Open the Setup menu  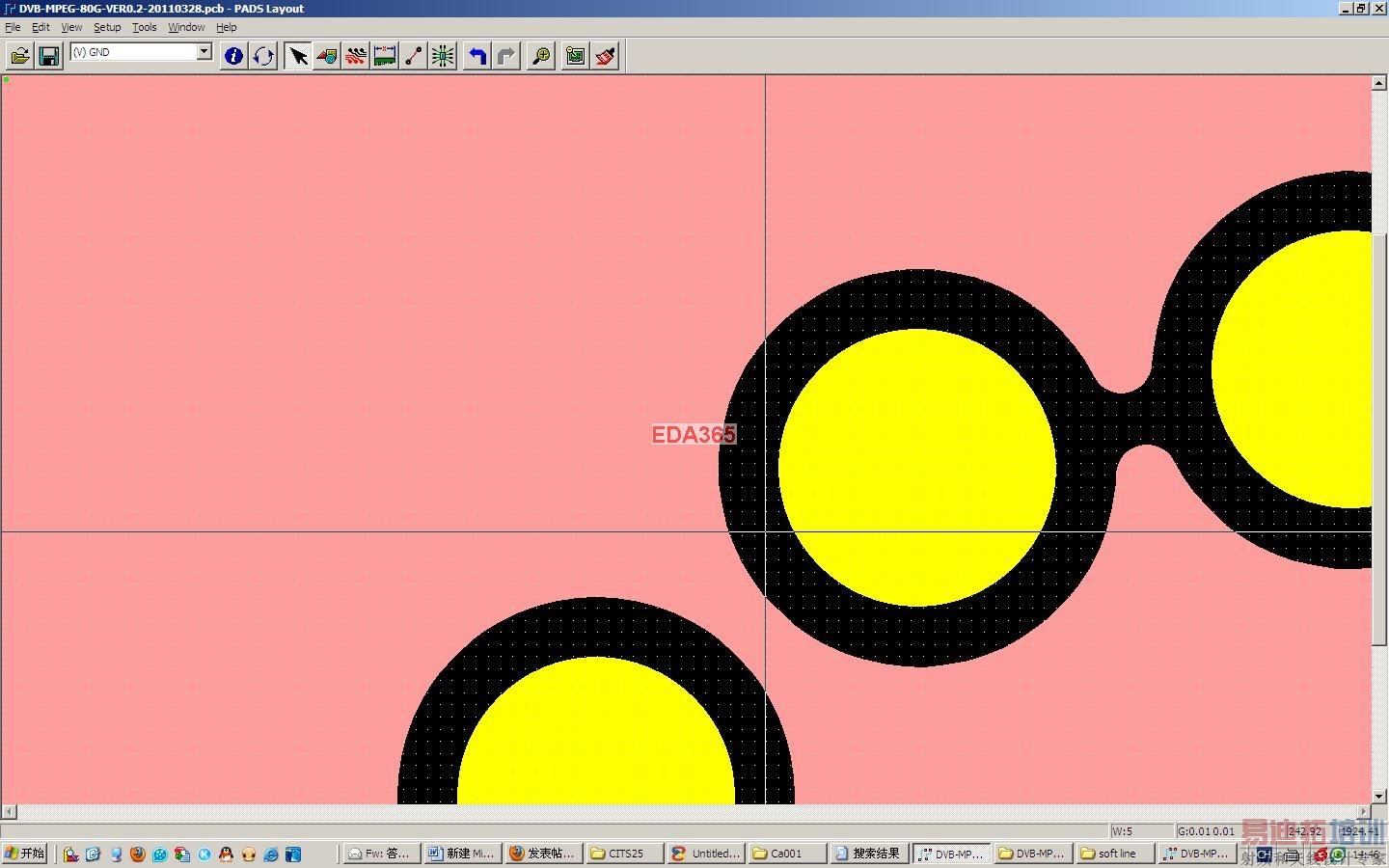coord(107,27)
